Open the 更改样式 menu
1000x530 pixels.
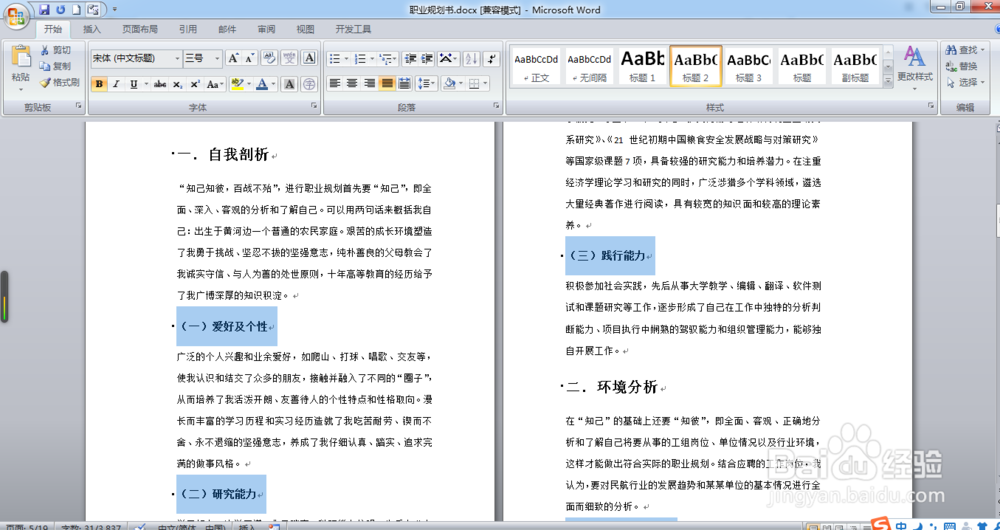pyautogui.click(x=915, y=67)
